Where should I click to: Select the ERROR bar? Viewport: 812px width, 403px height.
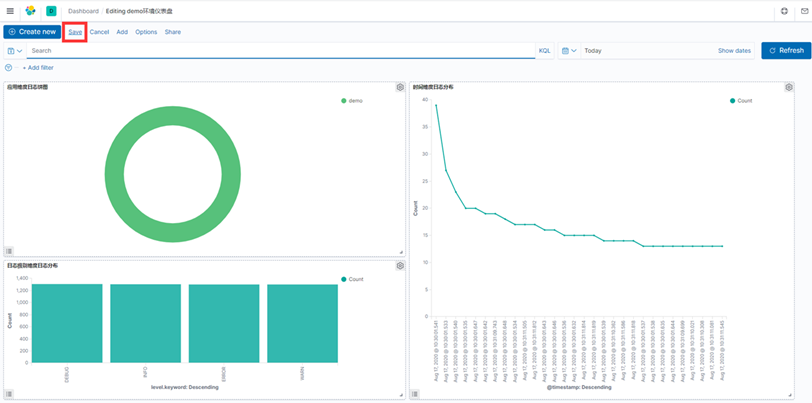[224, 323]
